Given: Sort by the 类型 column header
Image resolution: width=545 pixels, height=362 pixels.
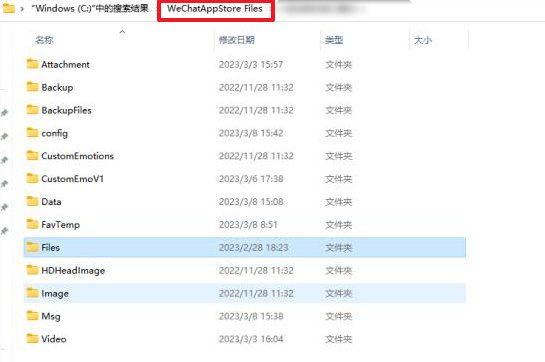Looking at the screenshot, I should [x=334, y=40].
